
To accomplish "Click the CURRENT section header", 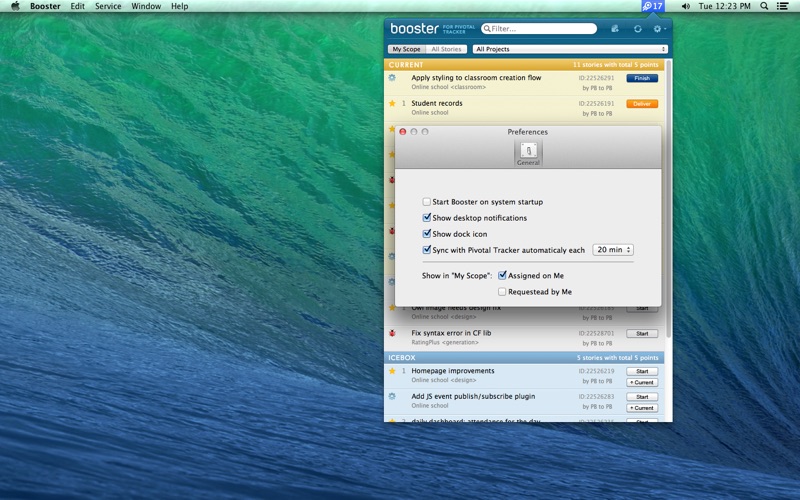I will click(x=524, y=65).
